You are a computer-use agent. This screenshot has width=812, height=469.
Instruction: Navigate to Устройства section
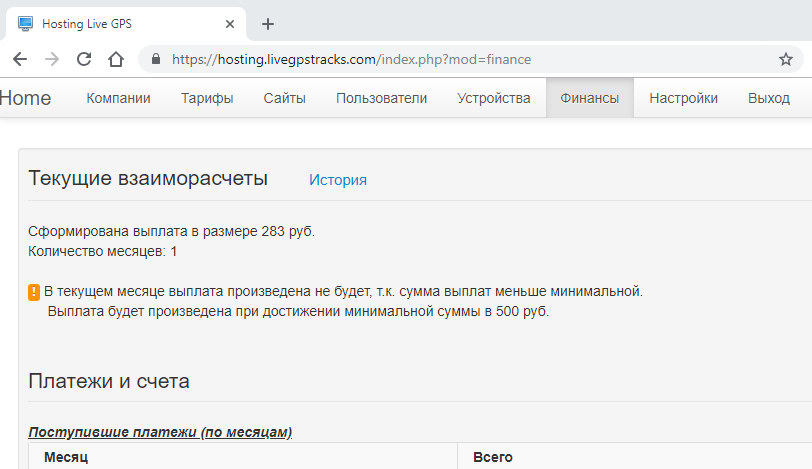(493, 98)
